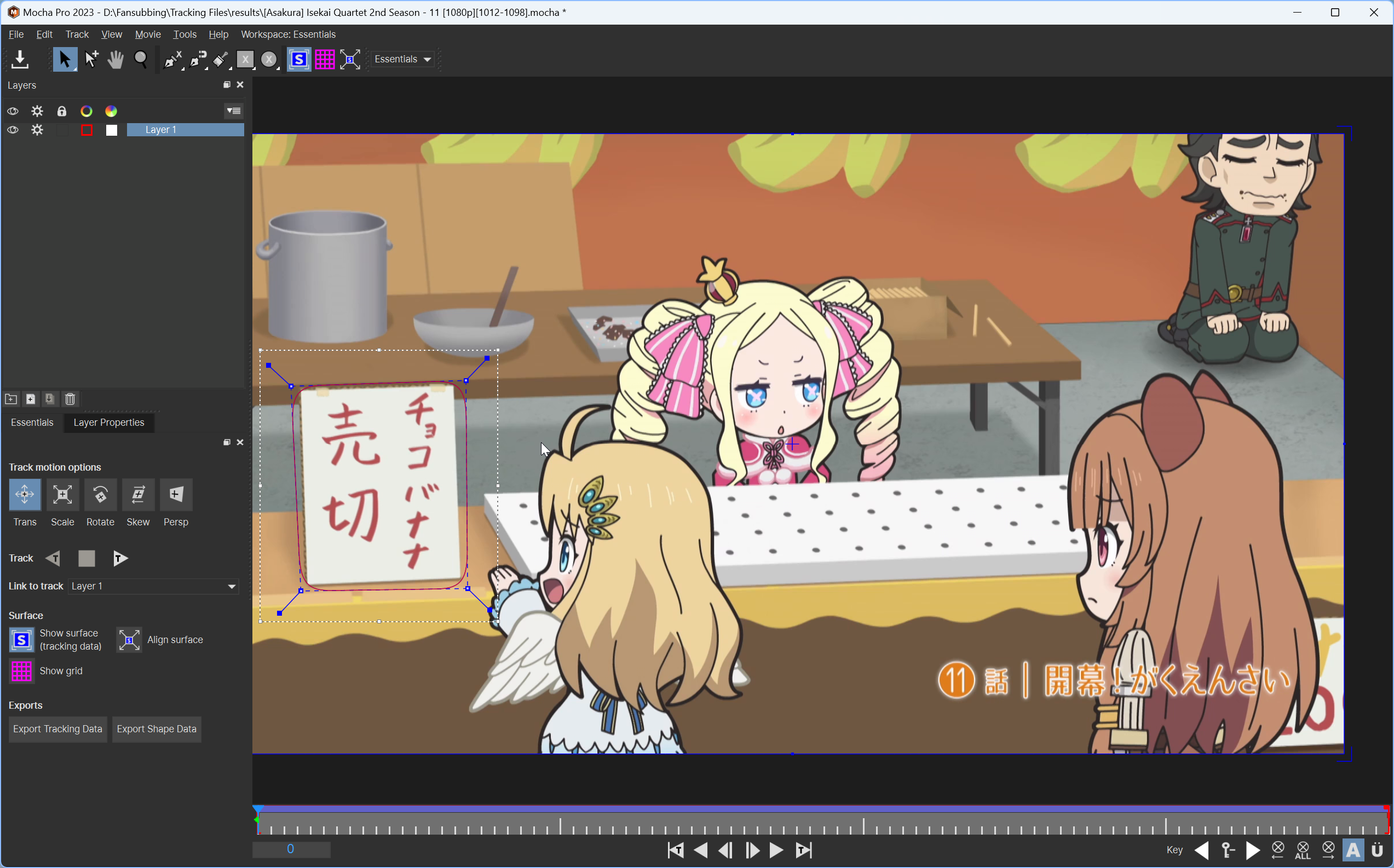Viewport: 1394px width, 868px height.
Task: Click the timeline playhead marker
Action: point(258,809)
